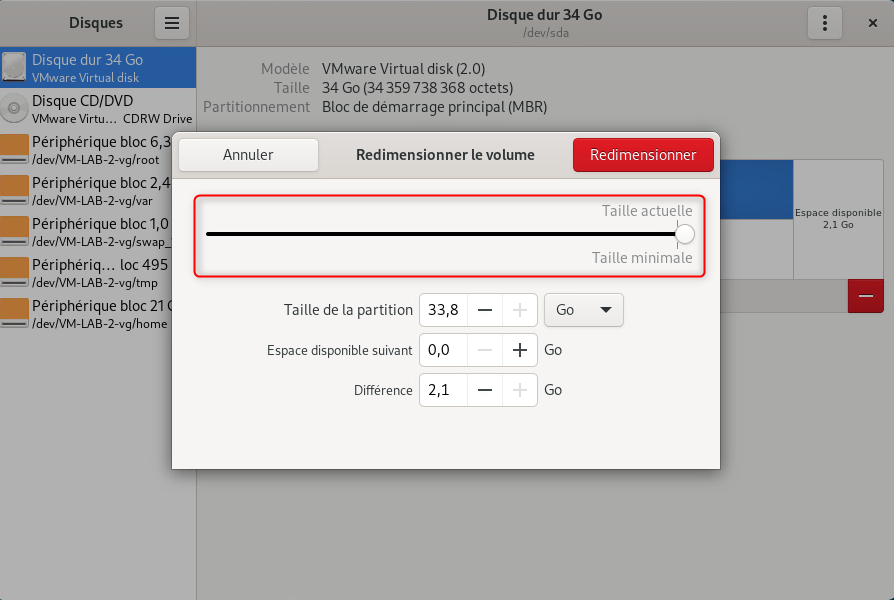Image resolution: width=894 pixels, height=600 pixels.
Task: Decrease the Différence value with minus stepper
Action: 487,390
